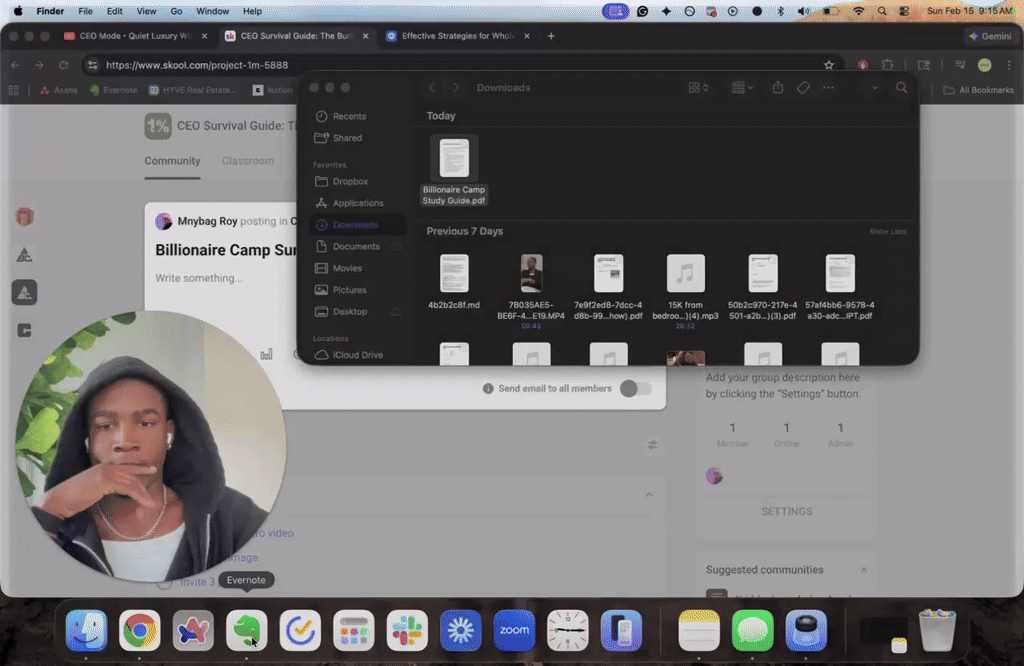Click the SETTINGS button in group card
The image size is (1024, 666).
pos(786,511)
